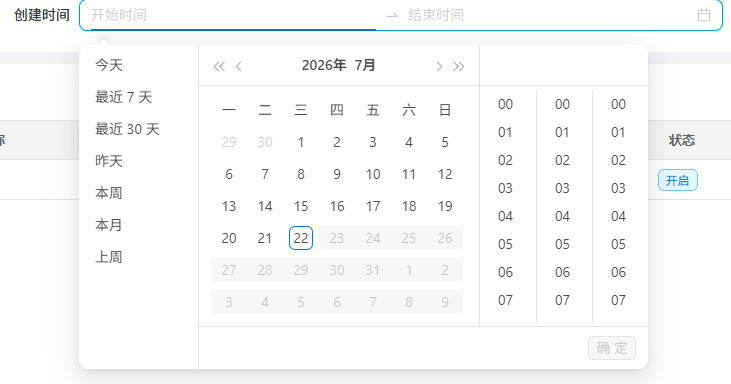Screen dimensions: 731x384
Task: Go to next month arrow
Action: 439,66
